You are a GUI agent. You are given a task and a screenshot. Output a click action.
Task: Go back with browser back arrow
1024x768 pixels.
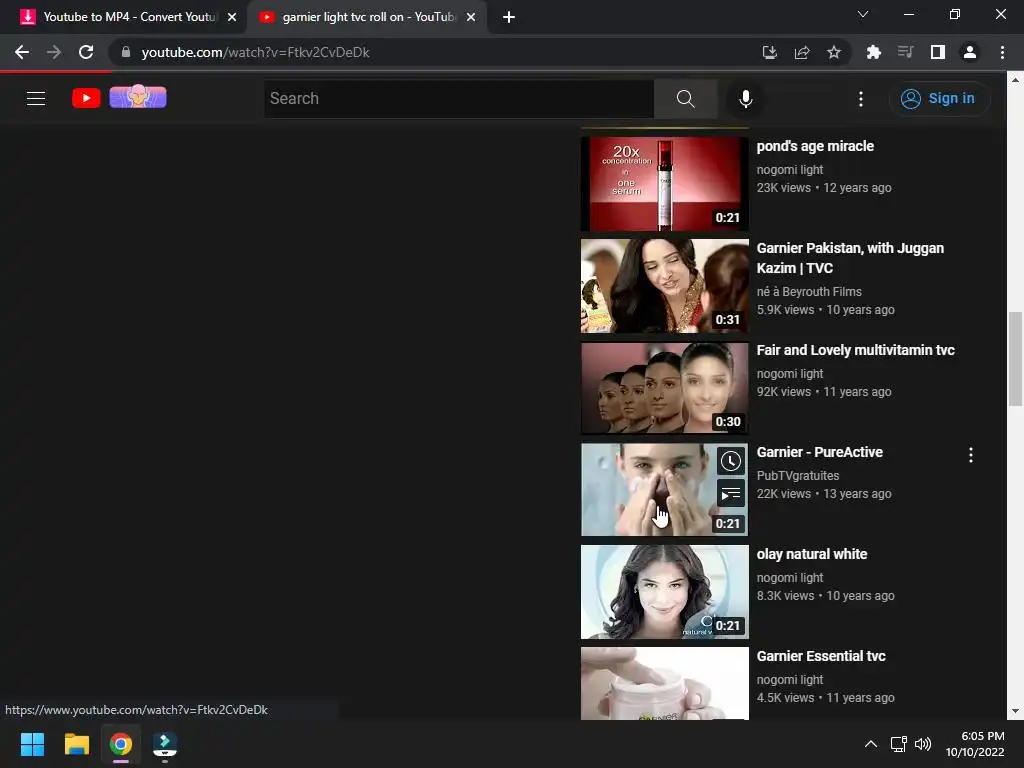pos(22,52)
